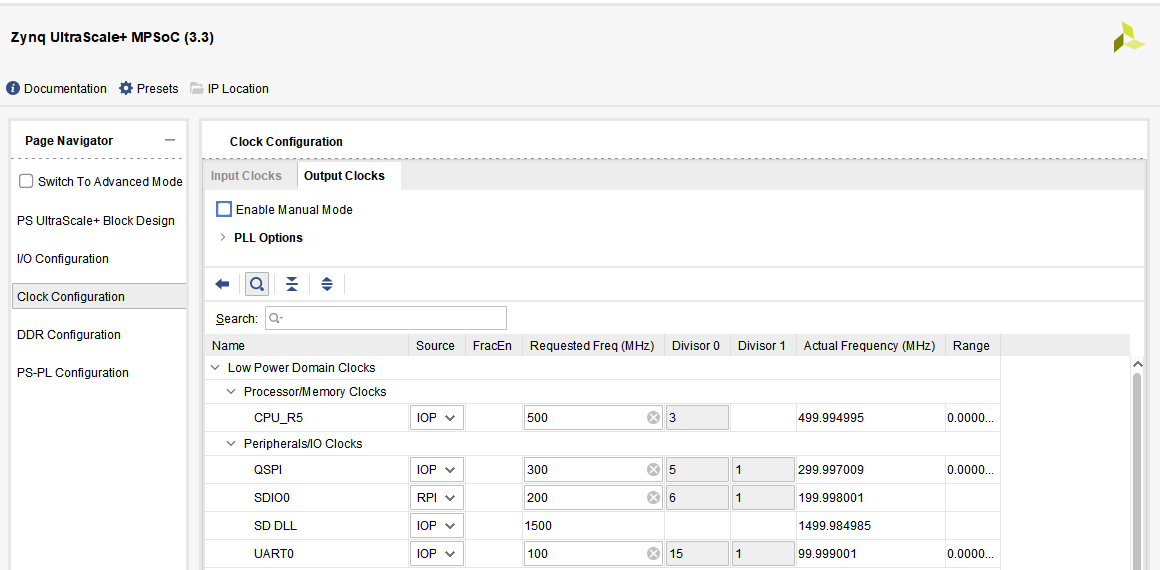This screenshot has width=1160, height=570.
Task: Select the QSPI row name
Action: 269,469
